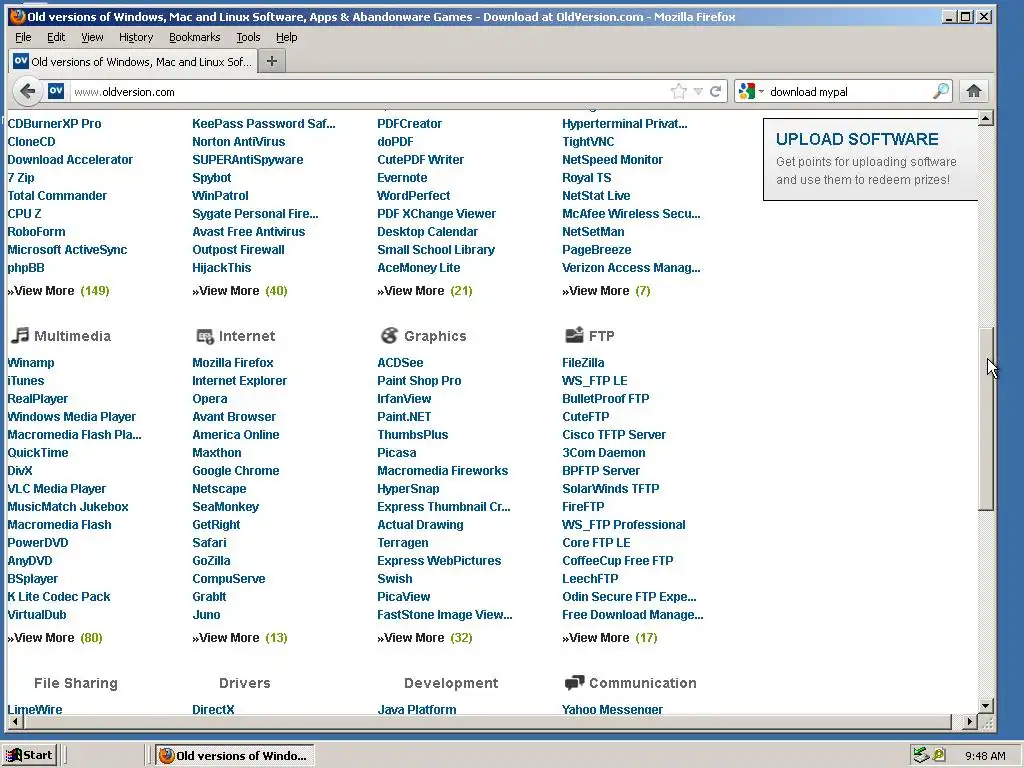
Task: Open the View menu
Action: pos(92,37)
